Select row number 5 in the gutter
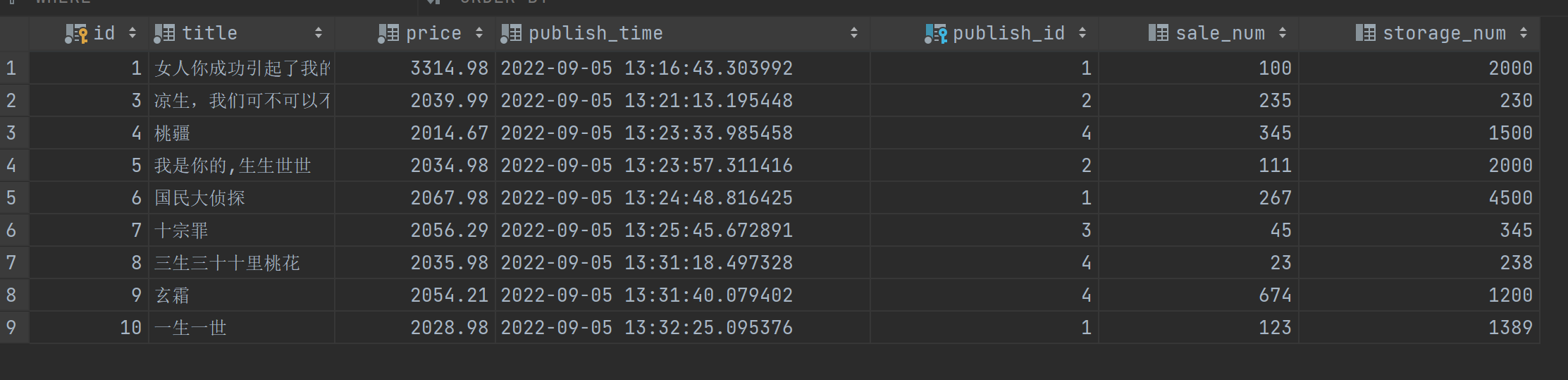1568x380 pixels. pos(11,198)
